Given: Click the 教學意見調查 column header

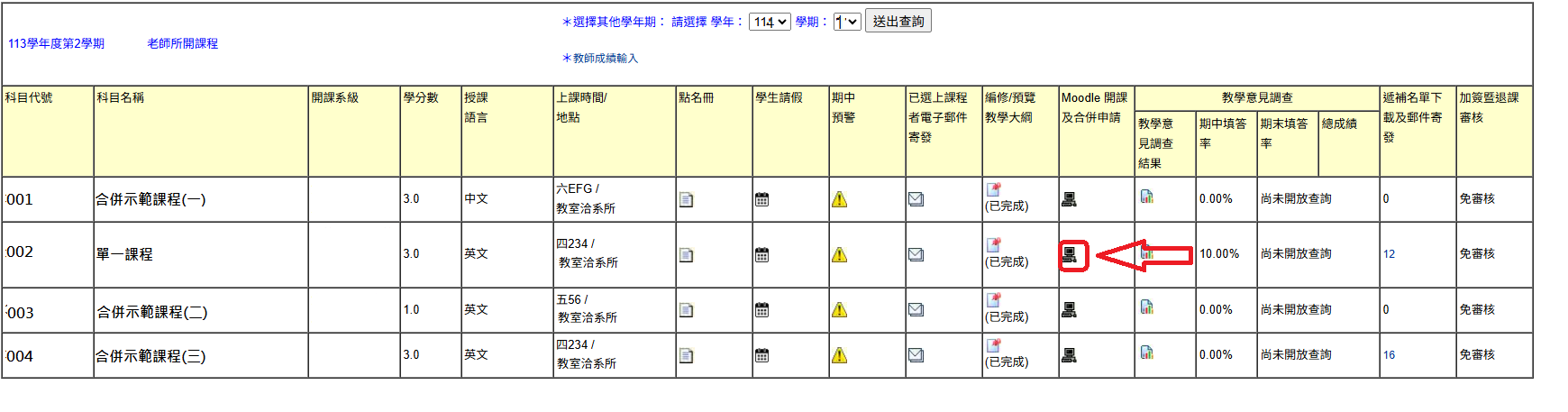Looking at the screenshot, I should pos(1257,97).
